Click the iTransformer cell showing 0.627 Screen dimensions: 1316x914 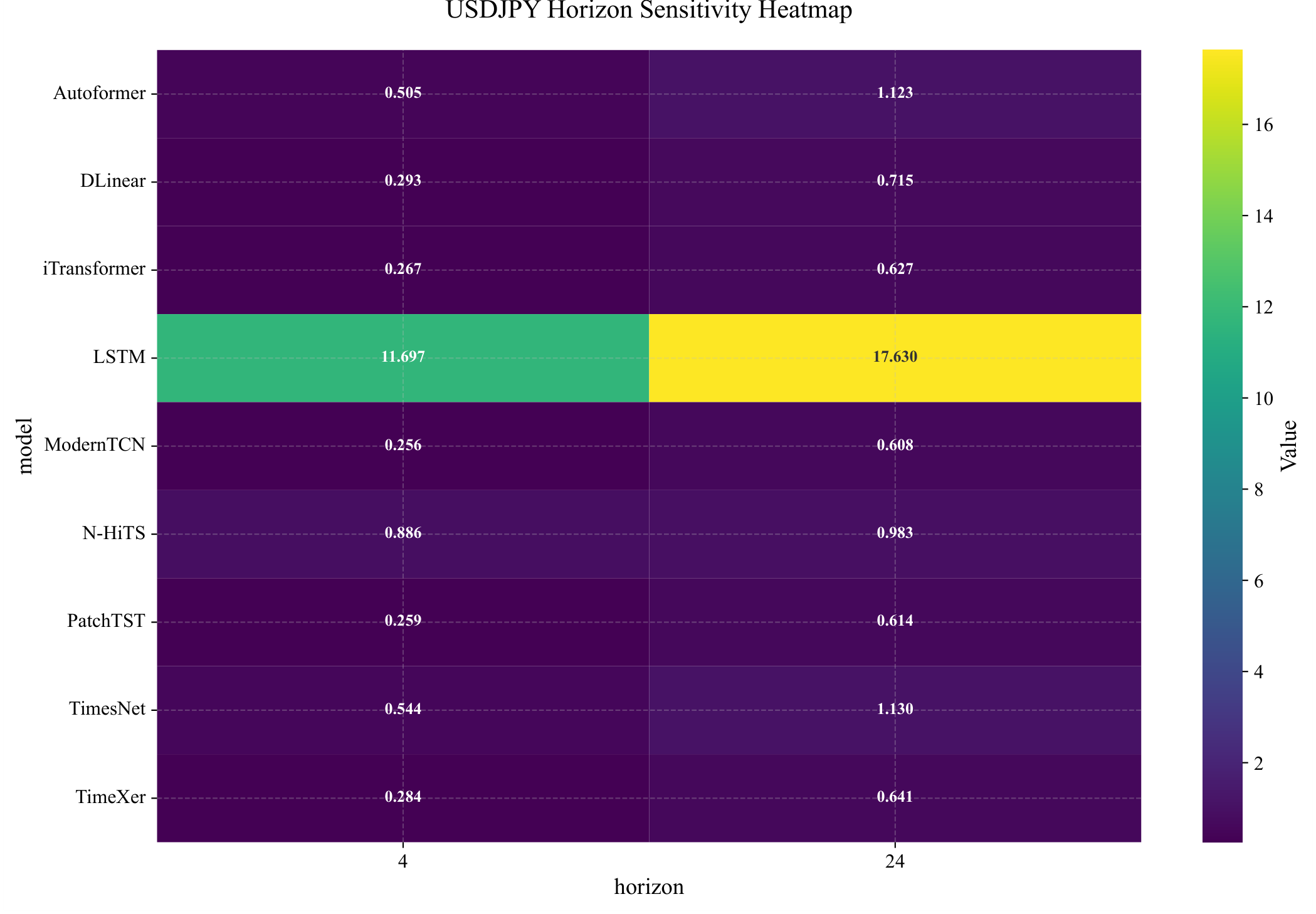pyautogui.click(x=895, y=270)
